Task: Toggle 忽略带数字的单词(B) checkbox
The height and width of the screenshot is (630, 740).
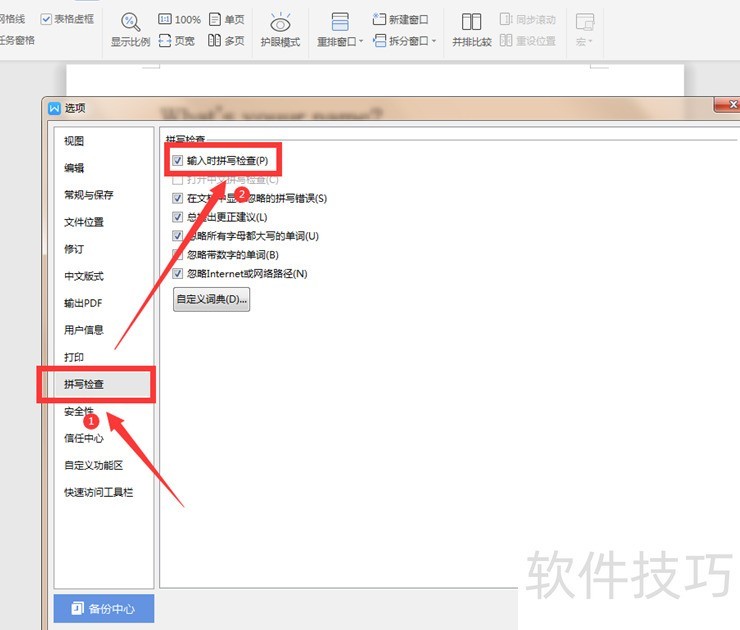Action: point(177,255)
